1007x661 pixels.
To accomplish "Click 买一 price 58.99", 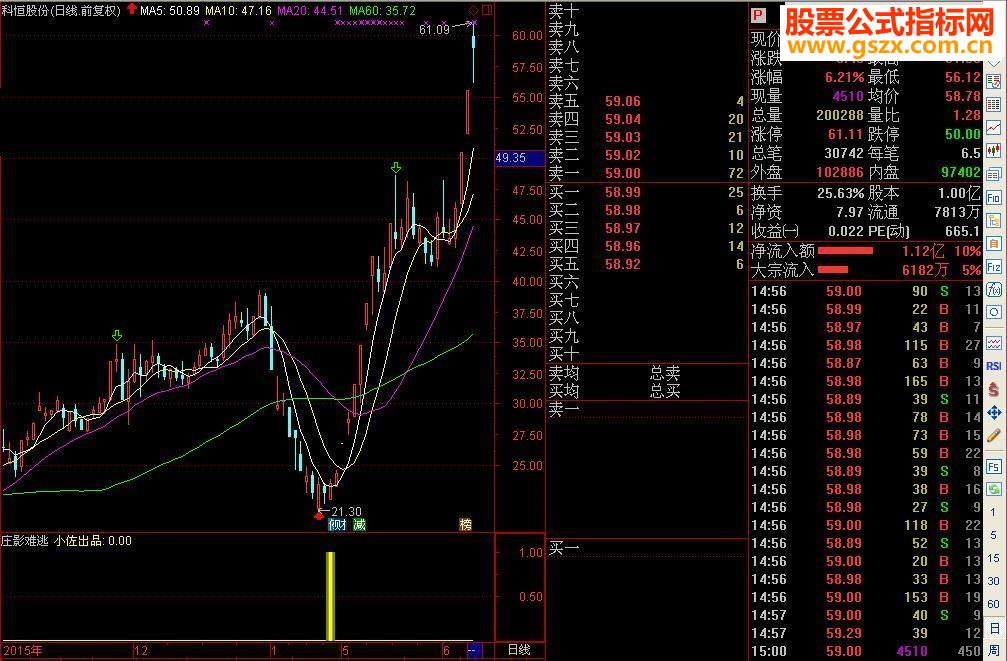I will [623, 192].
